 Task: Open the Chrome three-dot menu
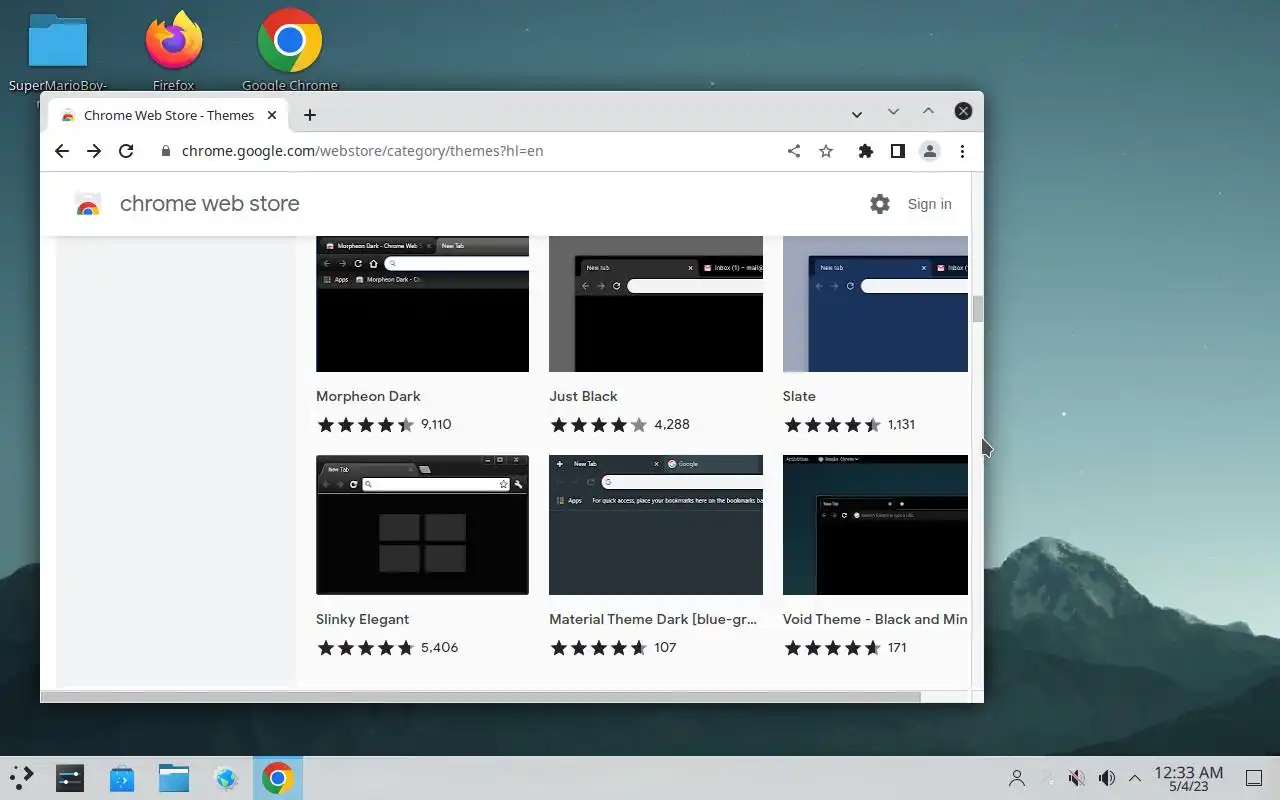pos(962,151)
